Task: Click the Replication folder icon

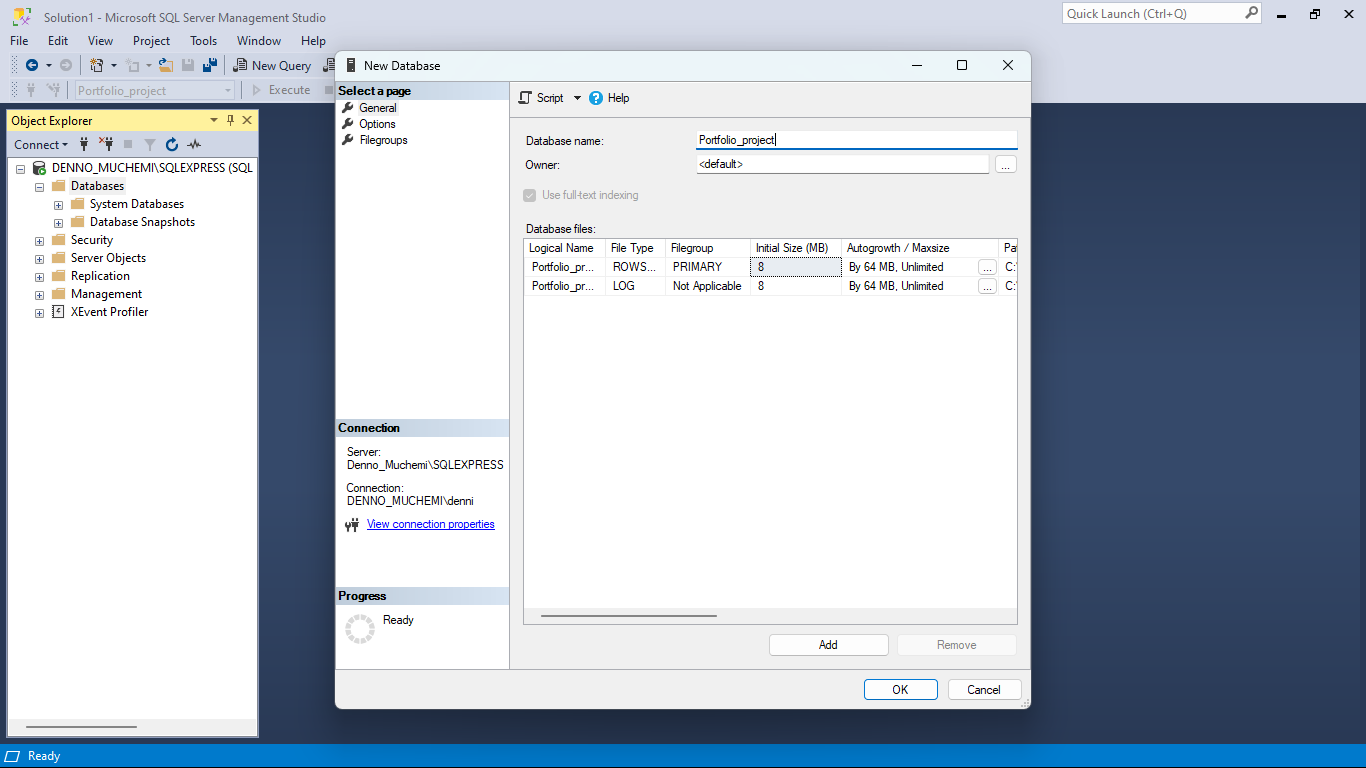Action: click(x=58, y=276)
